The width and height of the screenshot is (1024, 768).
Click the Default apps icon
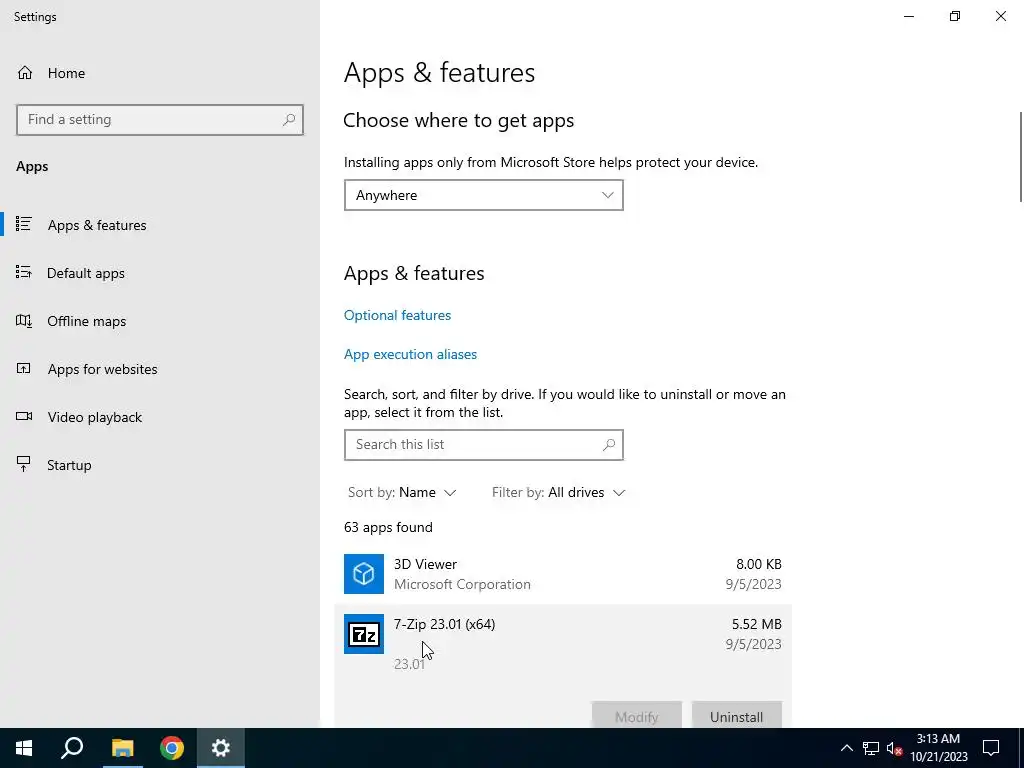(x=24, y=272)
